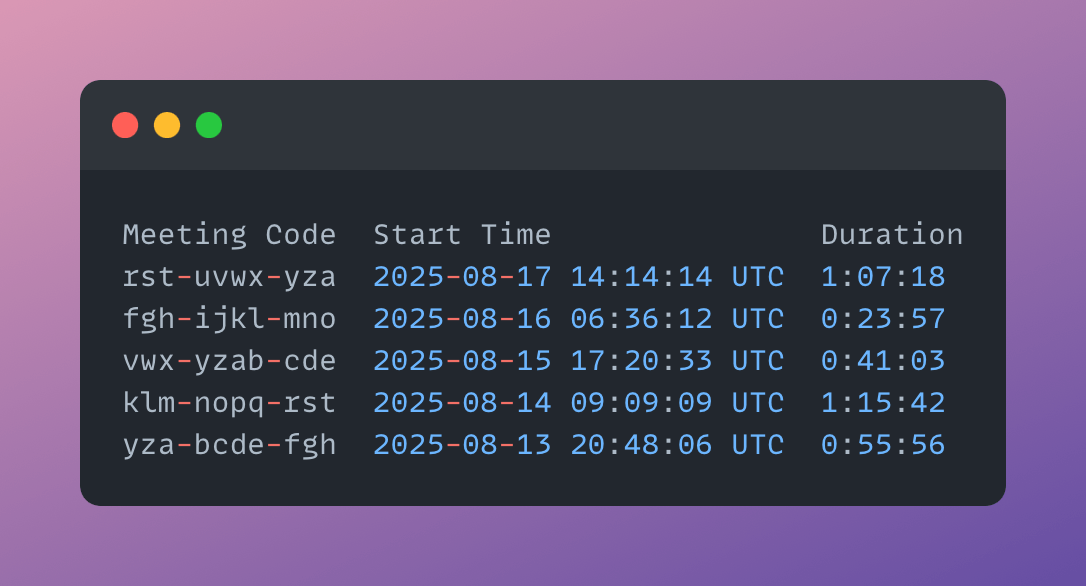
Task: Click the green maximize window dot
Action: point(209,125)
